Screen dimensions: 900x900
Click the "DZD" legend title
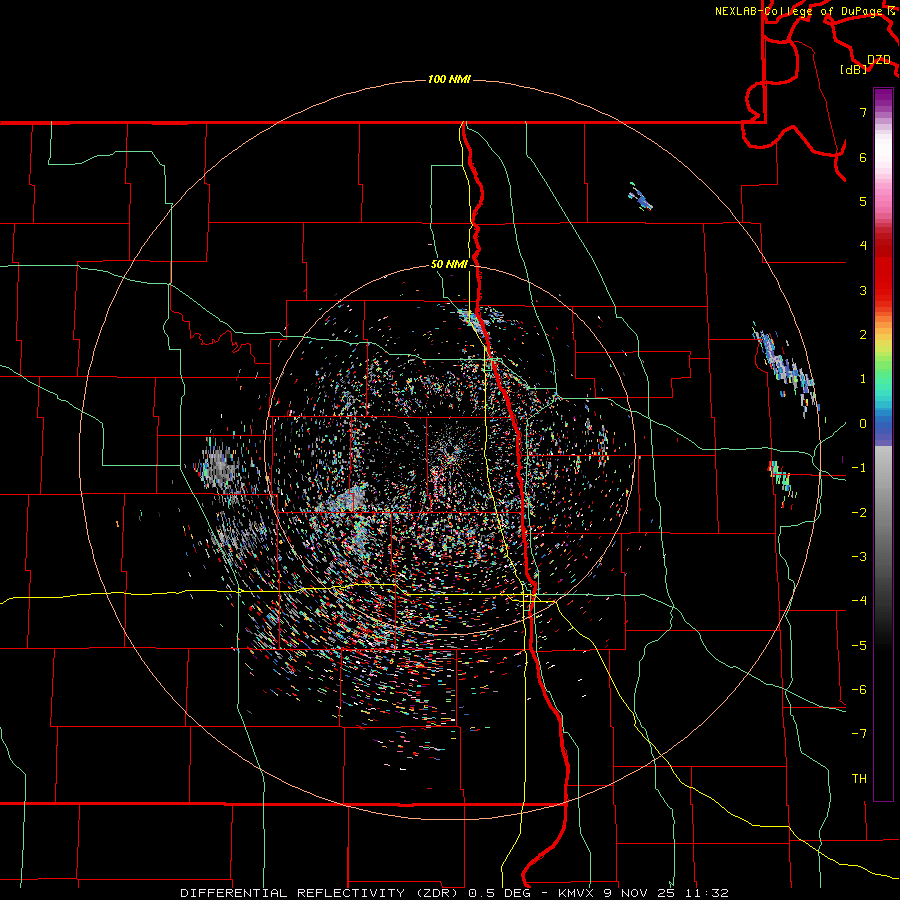[x=879, y=60]
